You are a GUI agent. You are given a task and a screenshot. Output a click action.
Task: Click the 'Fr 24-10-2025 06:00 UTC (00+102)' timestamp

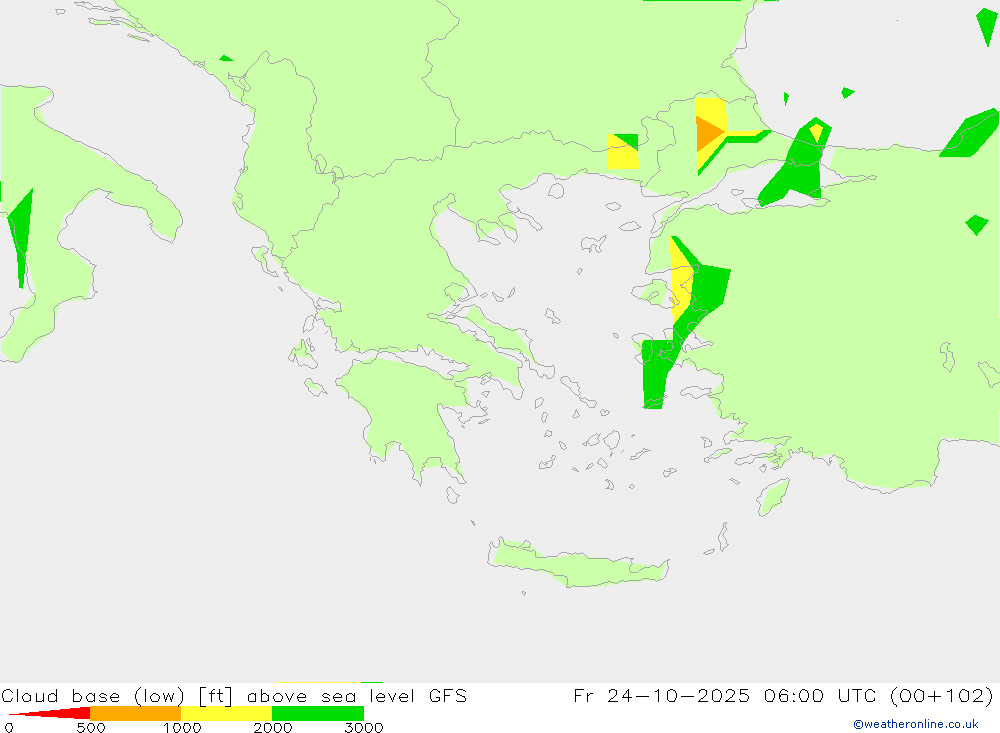pos(783,695)
